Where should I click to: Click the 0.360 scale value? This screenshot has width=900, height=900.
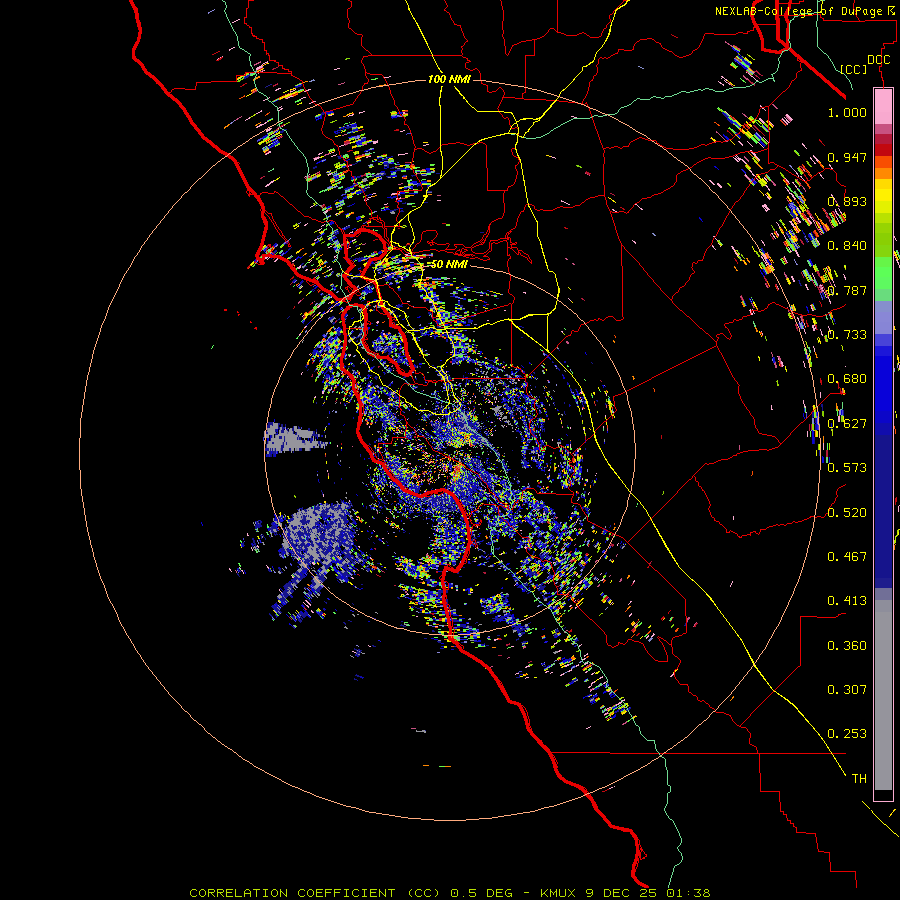click(x=847, y=646)
